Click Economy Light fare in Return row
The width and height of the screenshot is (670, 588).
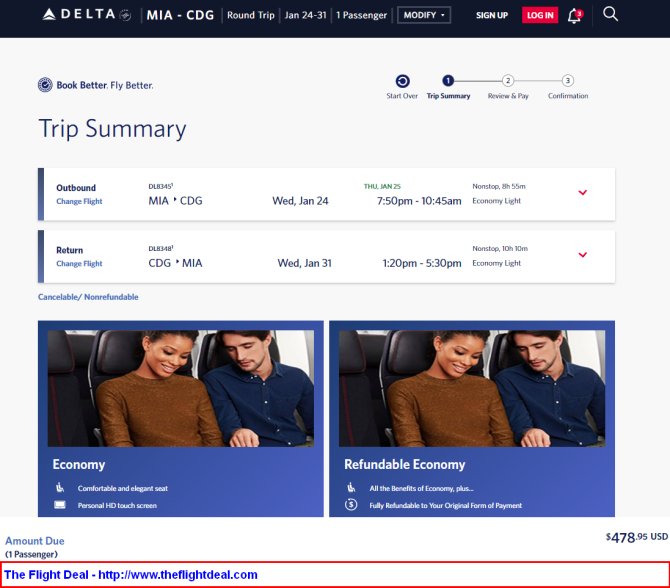(497, 263)
